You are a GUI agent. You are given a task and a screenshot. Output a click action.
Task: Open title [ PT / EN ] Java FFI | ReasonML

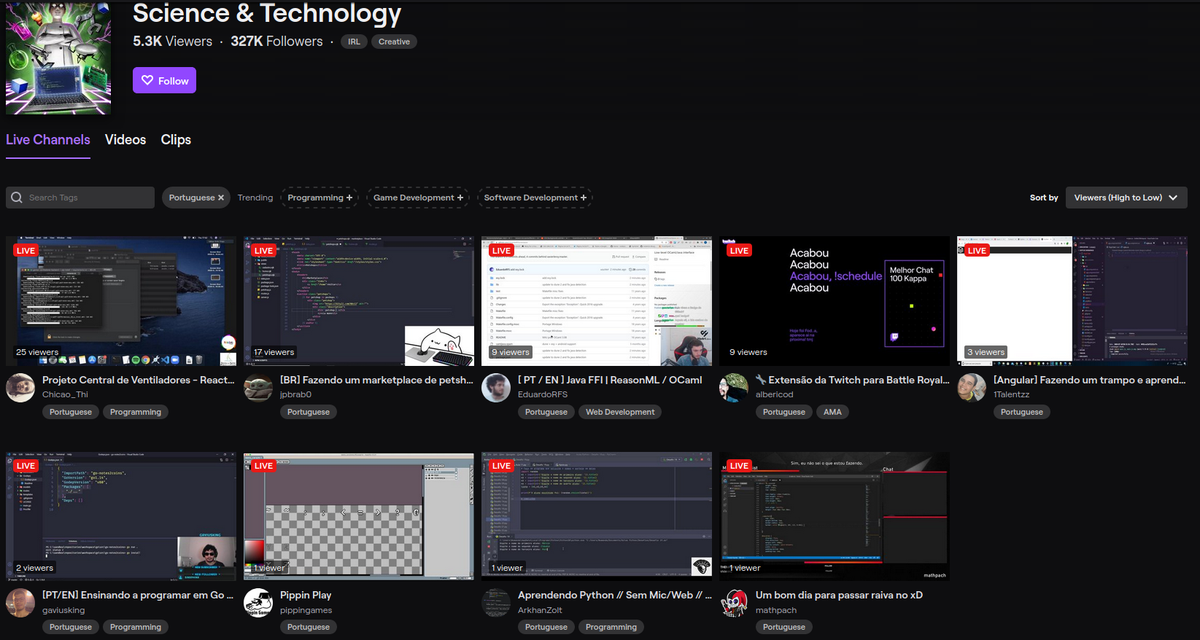point(610,380)
